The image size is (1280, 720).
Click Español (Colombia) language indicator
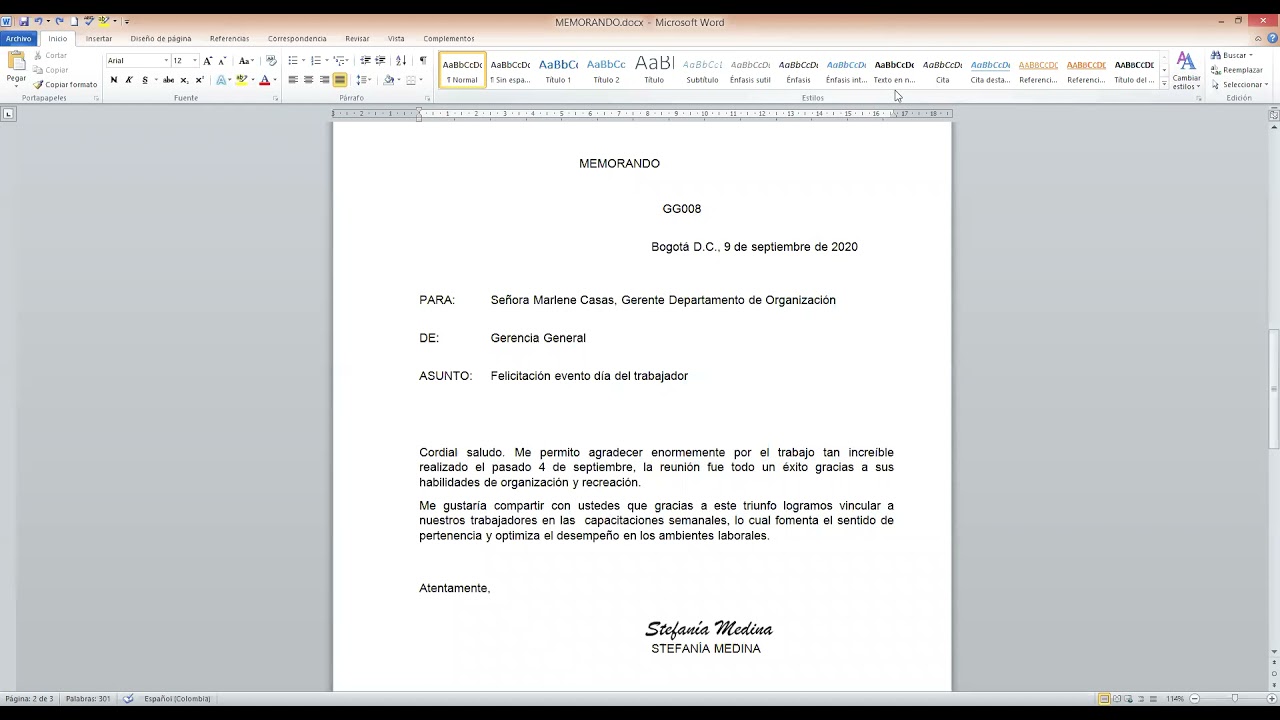[x=177, y=699]
